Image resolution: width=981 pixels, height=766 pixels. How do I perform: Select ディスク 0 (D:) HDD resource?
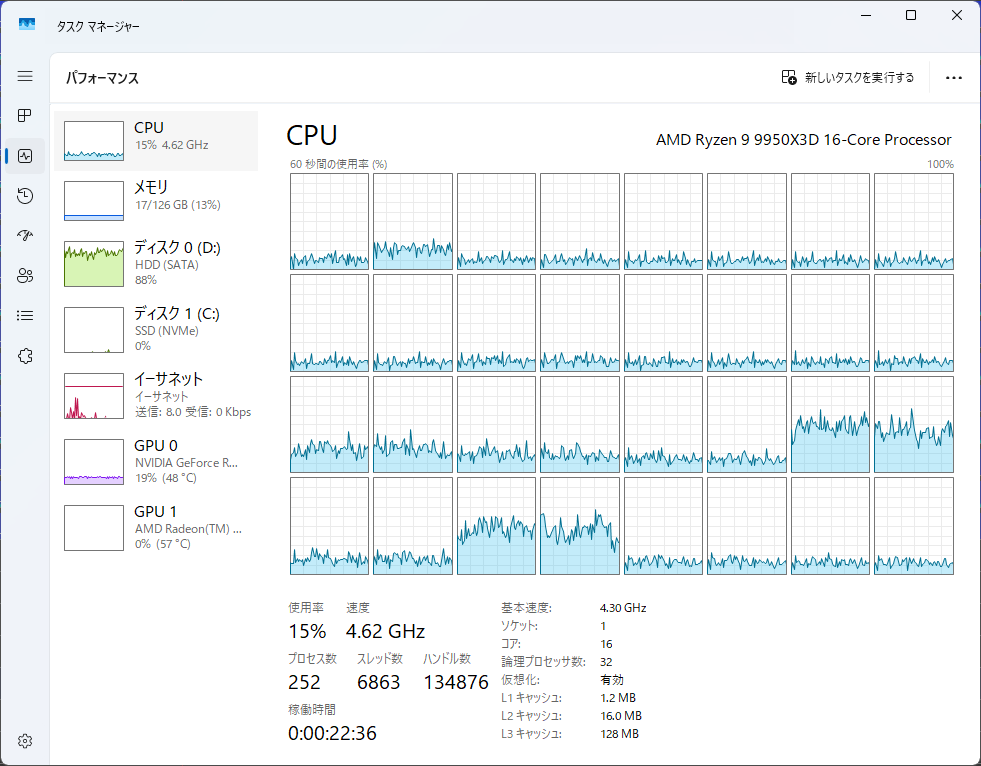(x=156, y=263)
